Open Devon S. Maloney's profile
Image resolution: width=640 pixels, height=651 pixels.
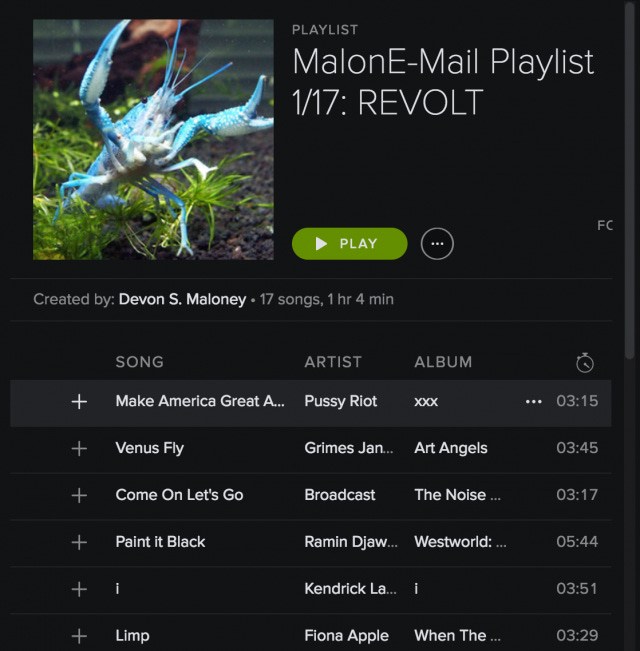pyautogui.click(x=182, y=299)
